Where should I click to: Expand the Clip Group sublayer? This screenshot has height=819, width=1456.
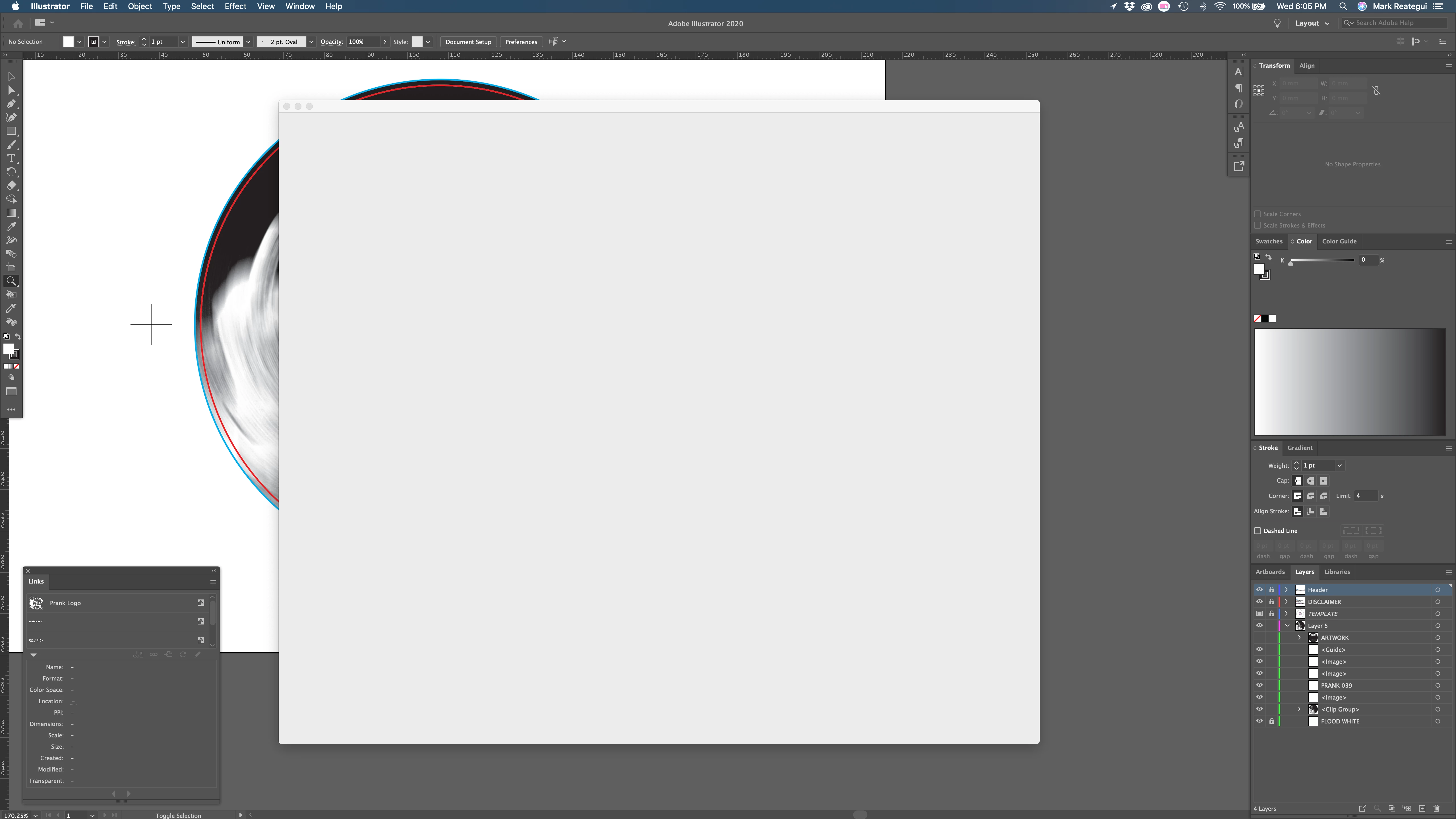[1299, 709]
